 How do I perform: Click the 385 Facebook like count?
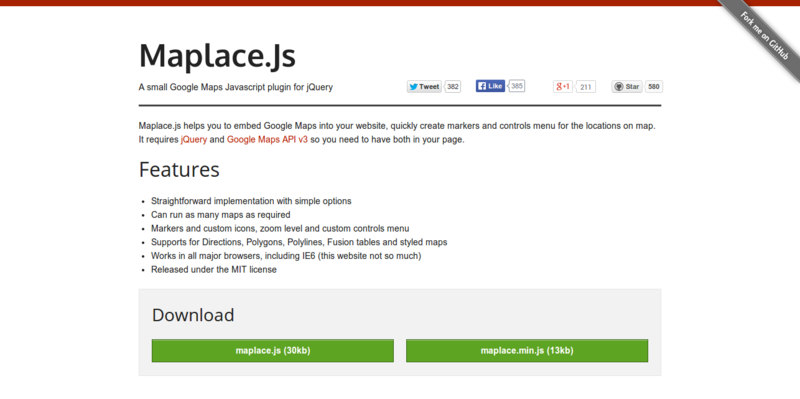coord(517,86)
